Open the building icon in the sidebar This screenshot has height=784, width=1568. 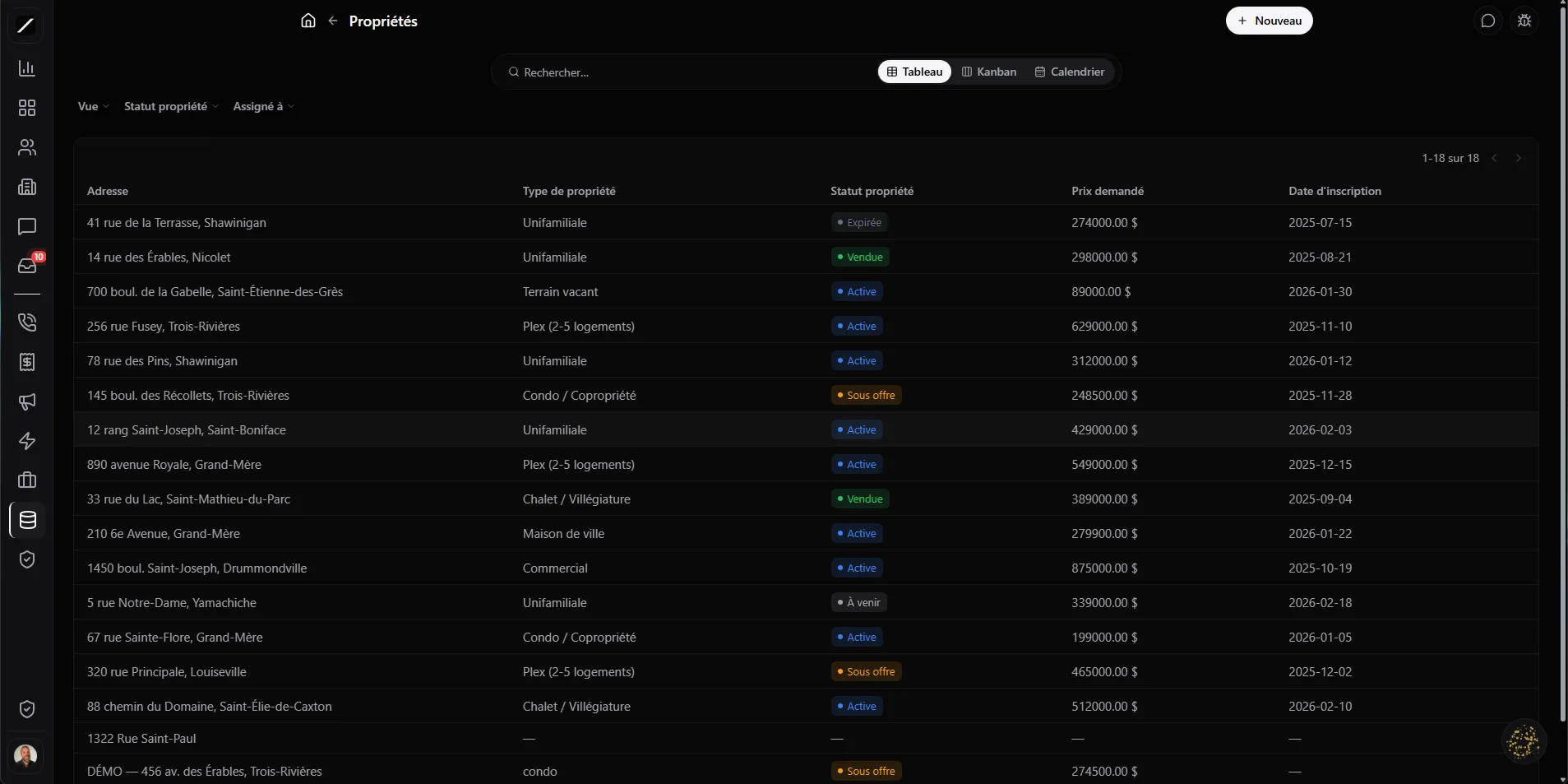(27, 187)
